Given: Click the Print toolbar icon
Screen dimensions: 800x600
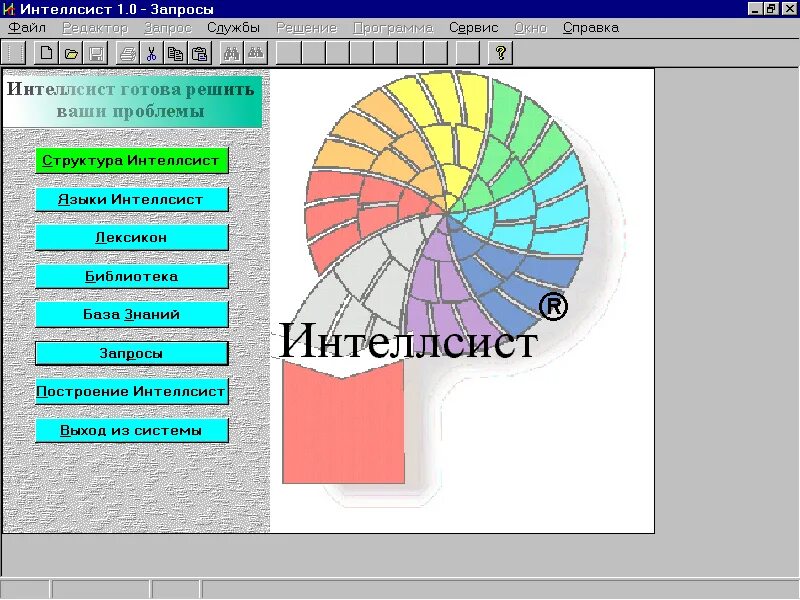Looking at the screenshot, I should 128,53.
